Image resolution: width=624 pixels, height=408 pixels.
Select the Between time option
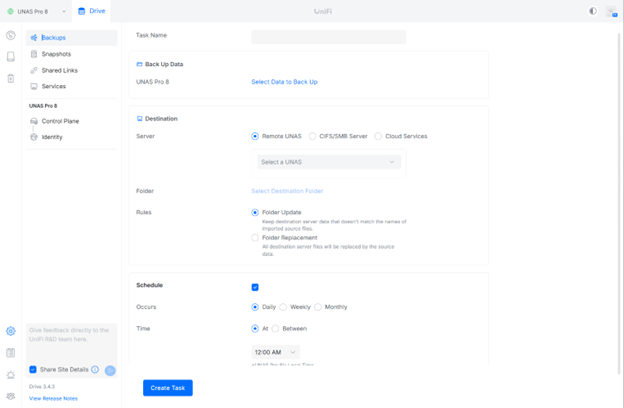pyautogui.click(x=275, y=328)
